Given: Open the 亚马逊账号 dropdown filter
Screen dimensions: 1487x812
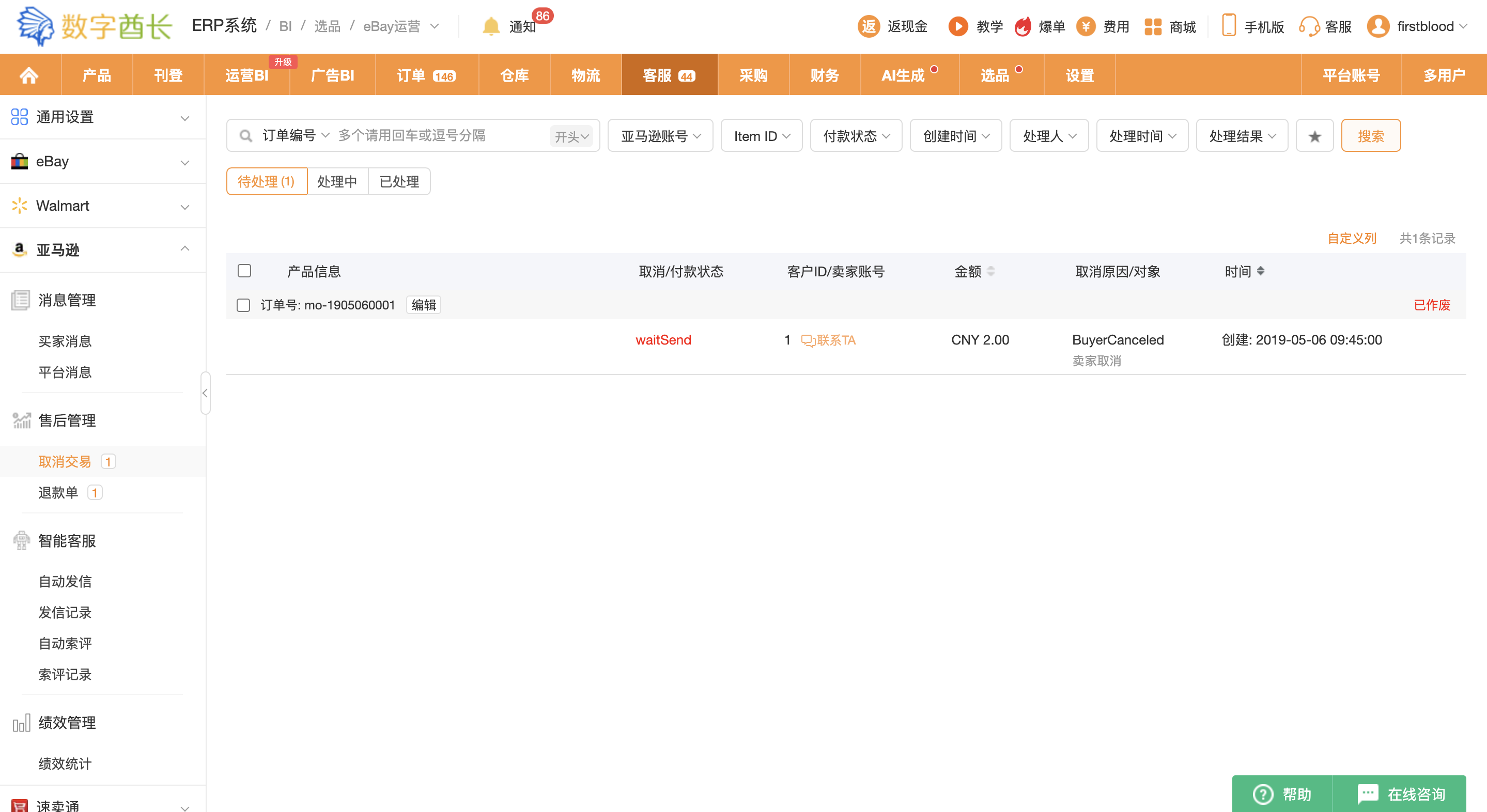Looking at the screenshot, I should (660, 136).
